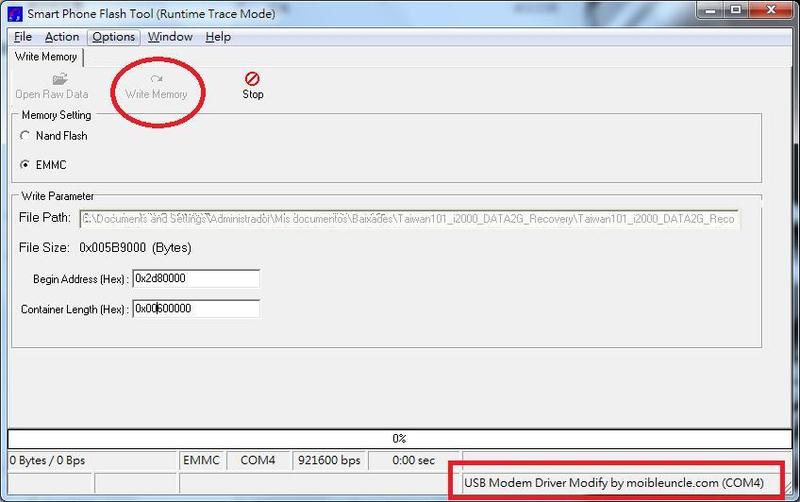Click the USB Modem Driver status text
Image resolution: width=800 pixels, height=502 pixels.
point(613,483)
